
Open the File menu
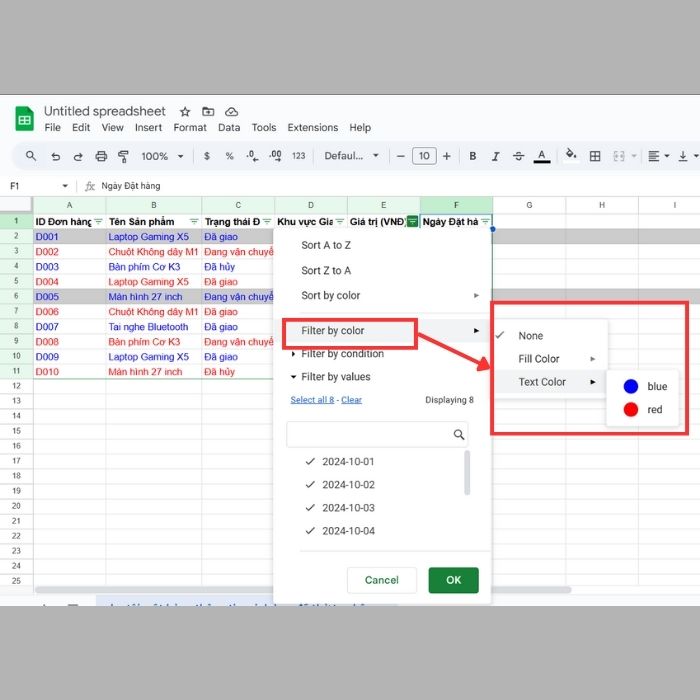point(53,128)
